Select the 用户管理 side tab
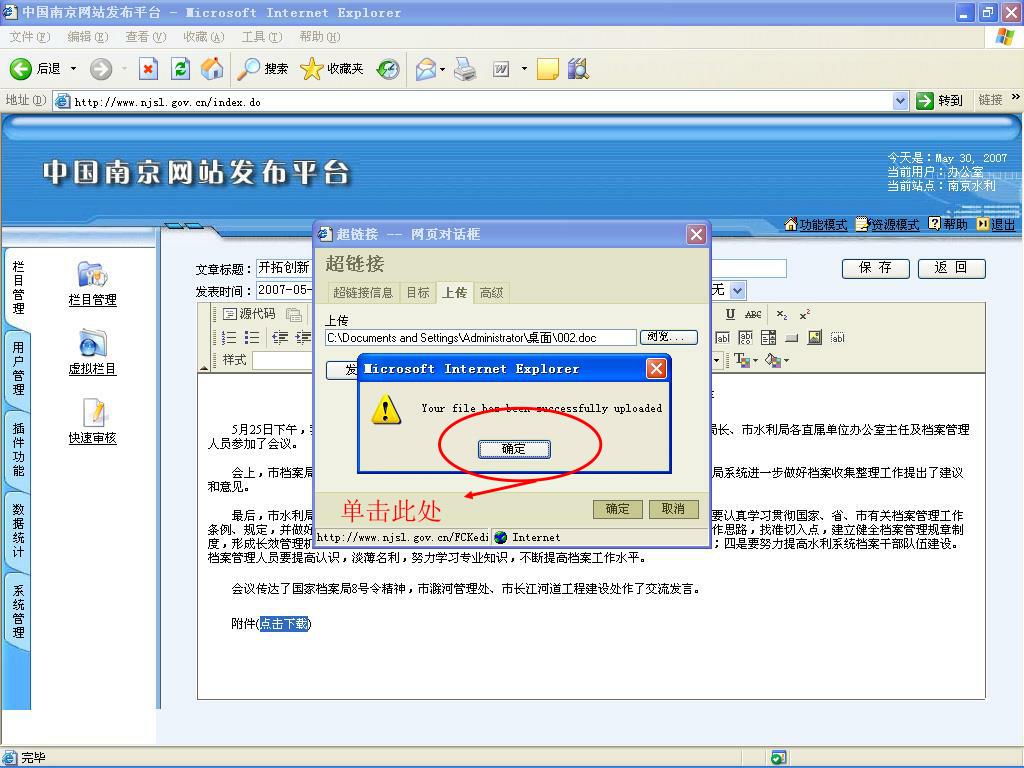1024x768 pixels. pos(18,368)
